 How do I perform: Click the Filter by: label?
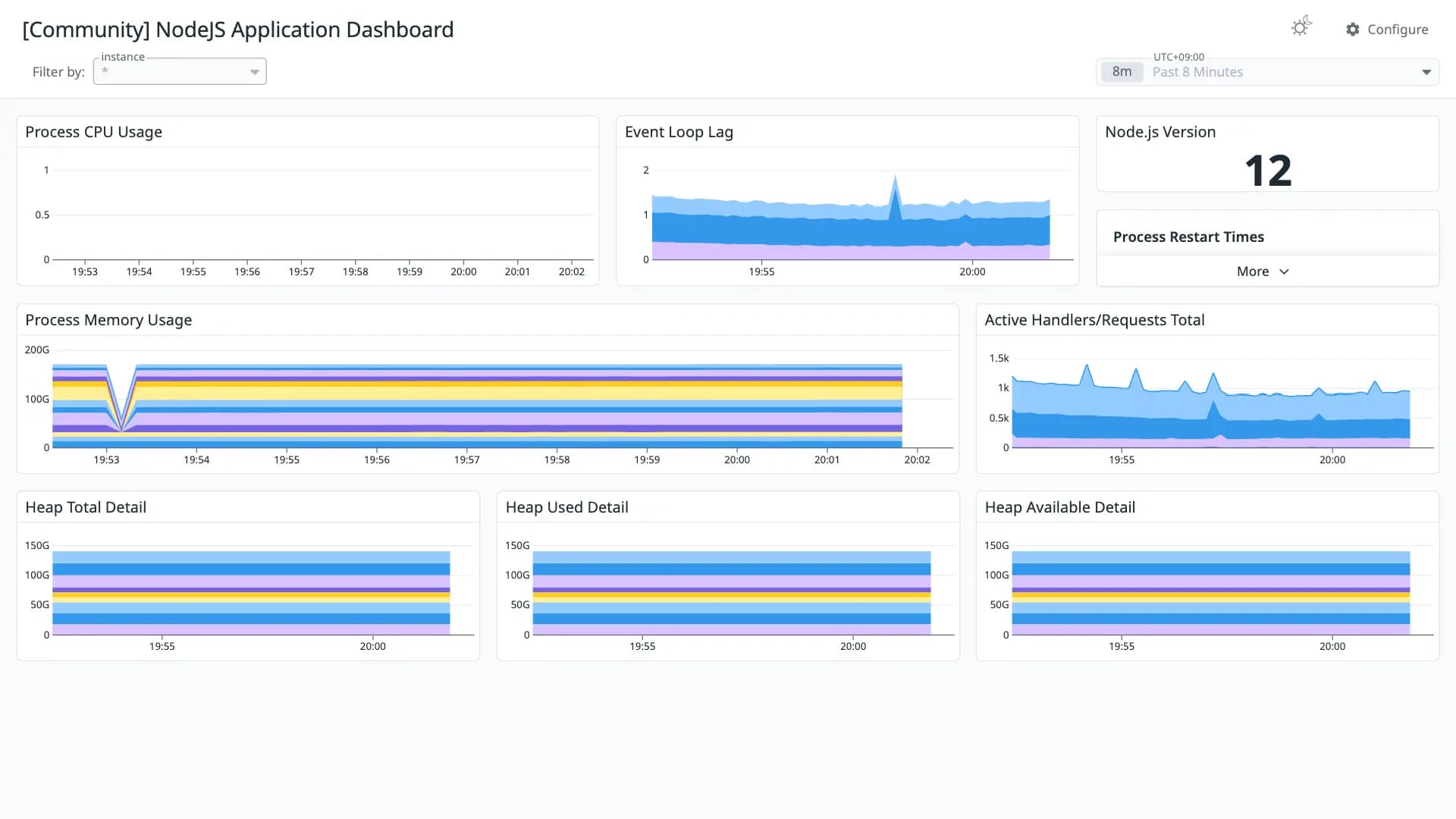point(58,72)
